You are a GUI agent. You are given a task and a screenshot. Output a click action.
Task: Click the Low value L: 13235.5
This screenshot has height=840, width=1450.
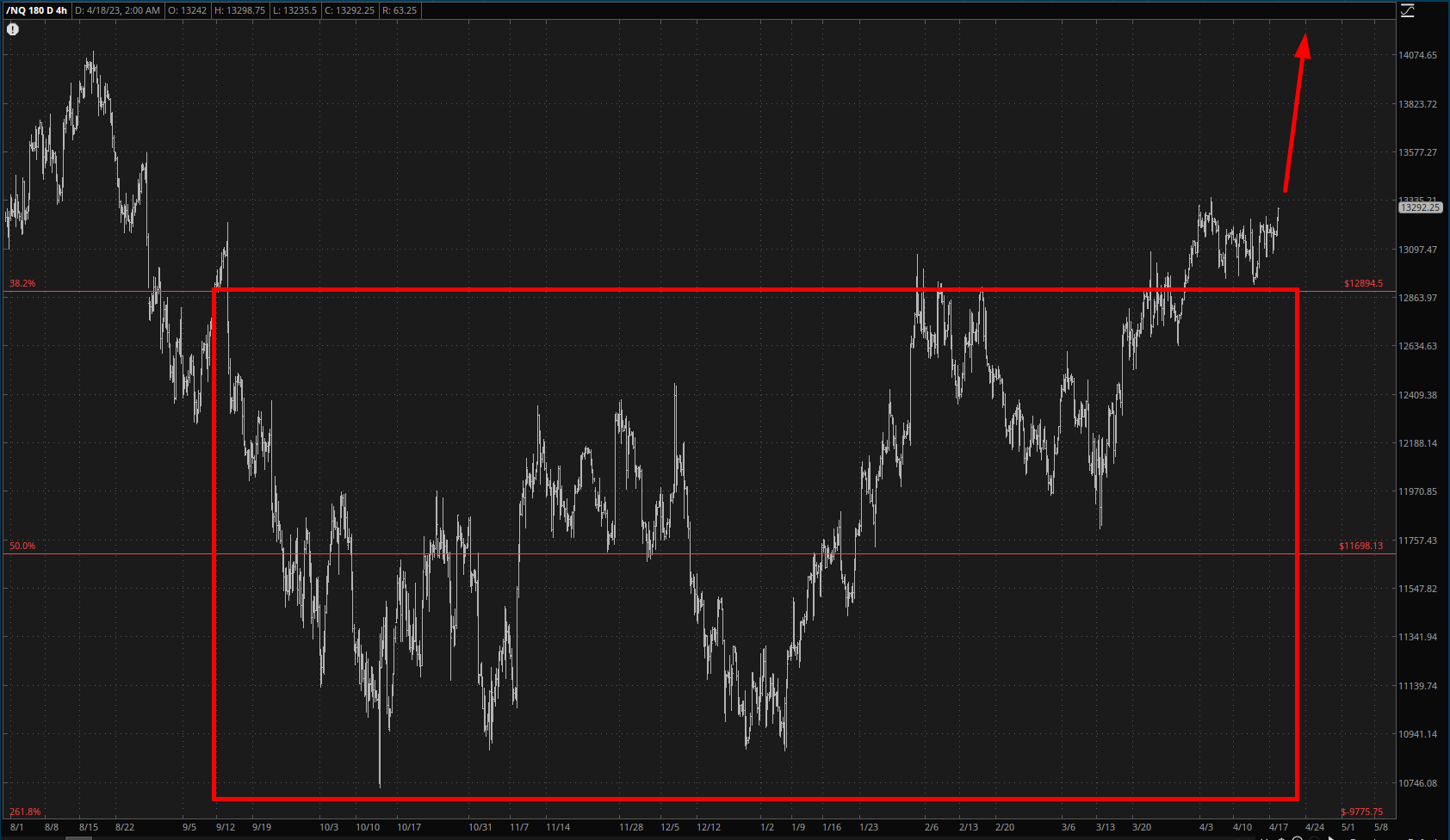[x=294, y=10]
